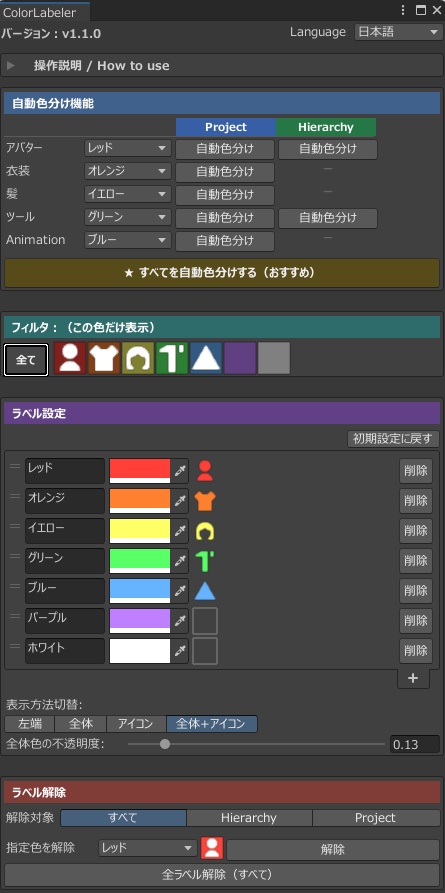Select the blue triangle filter icon

pos(206,358)
